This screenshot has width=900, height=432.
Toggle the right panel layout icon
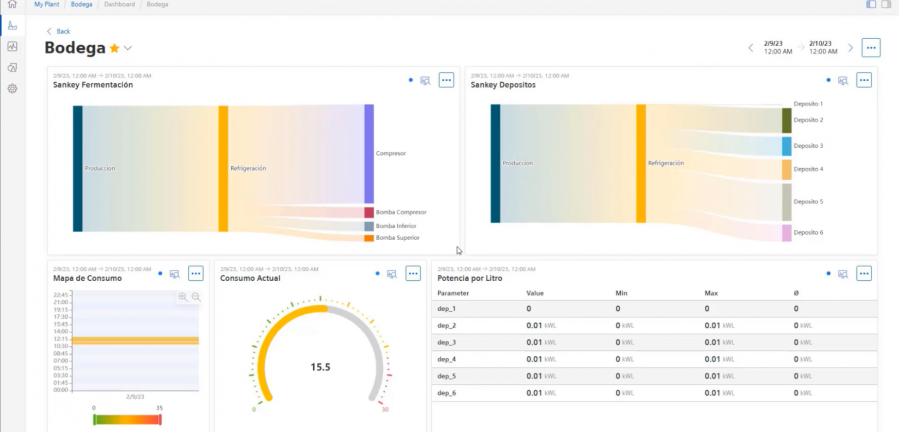[x=888, y=5]
